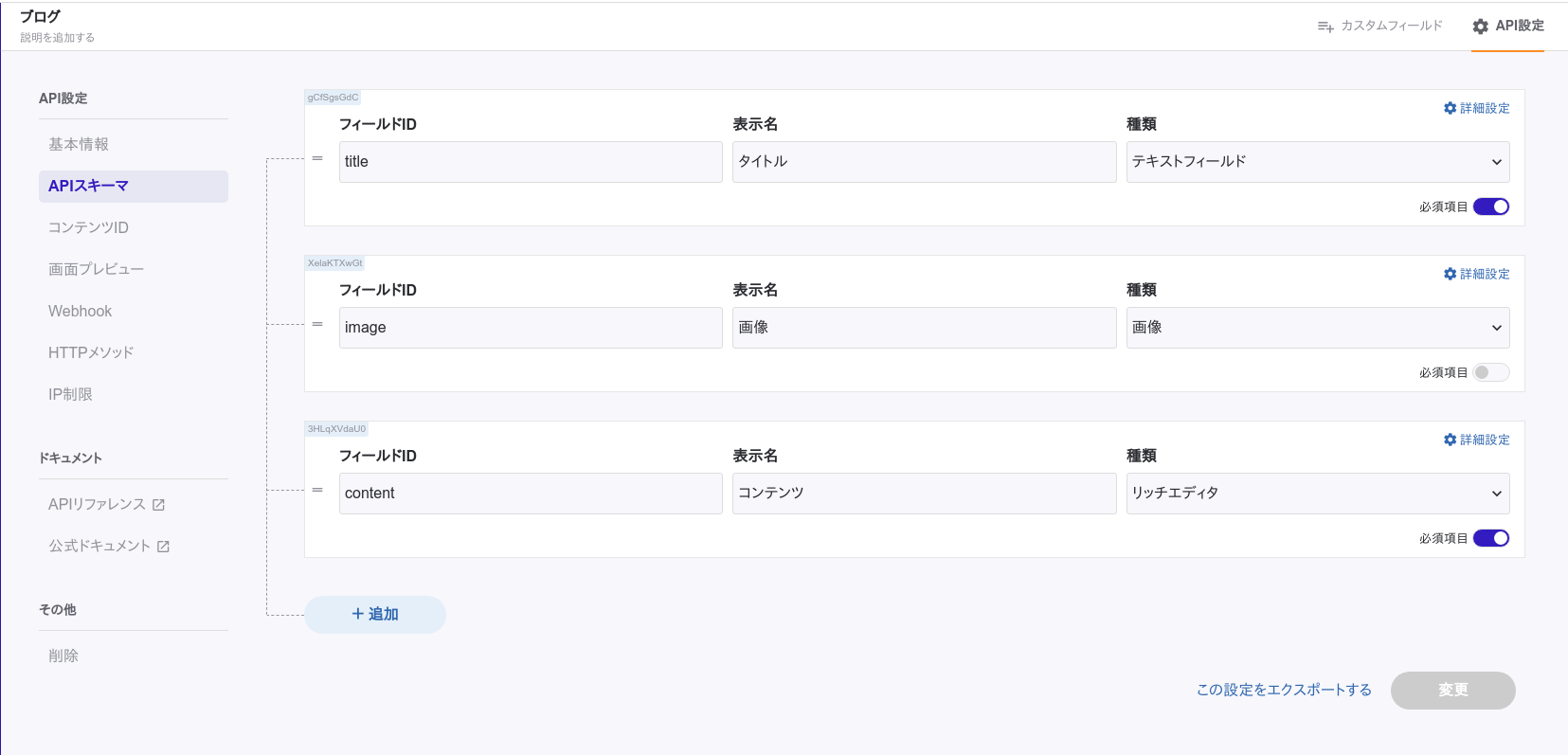Click the gear icon in content field's 詳細設定
The image size is (1568, 755).
point(1450,440)
